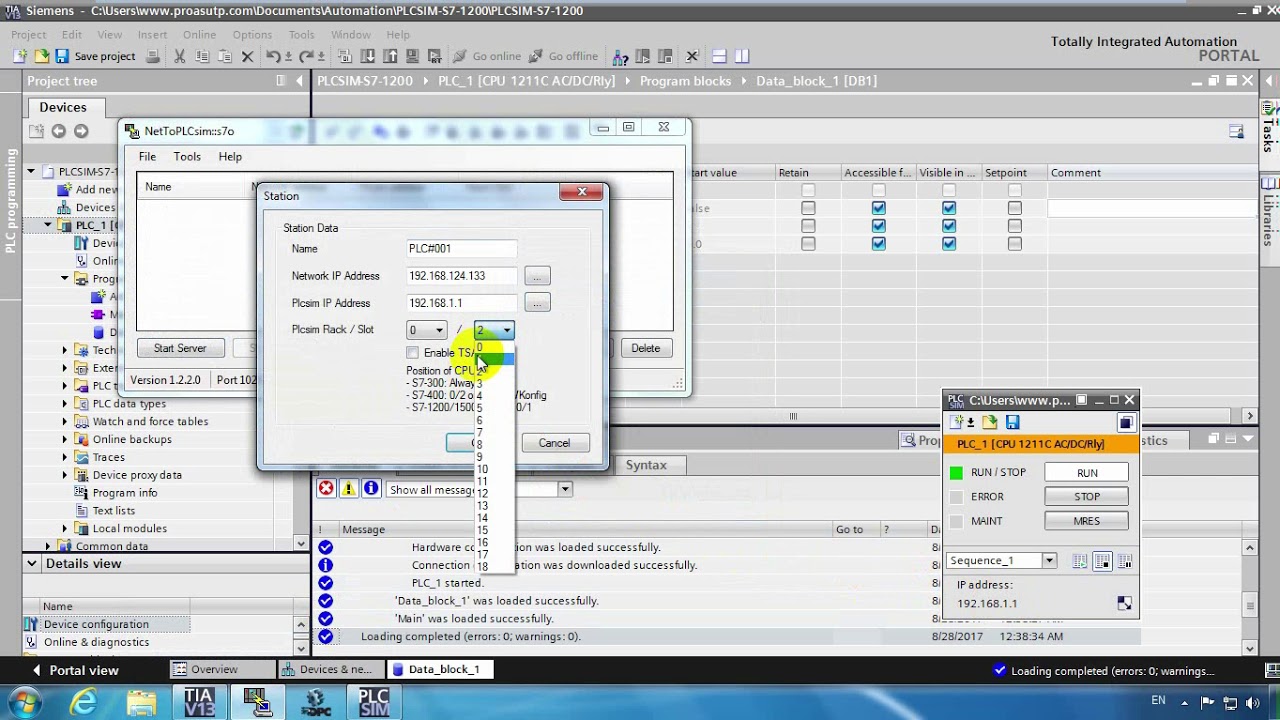Show warnings filter icon in Info pane
This screenshot has height=720, width=1280.
tap(348, 488)
